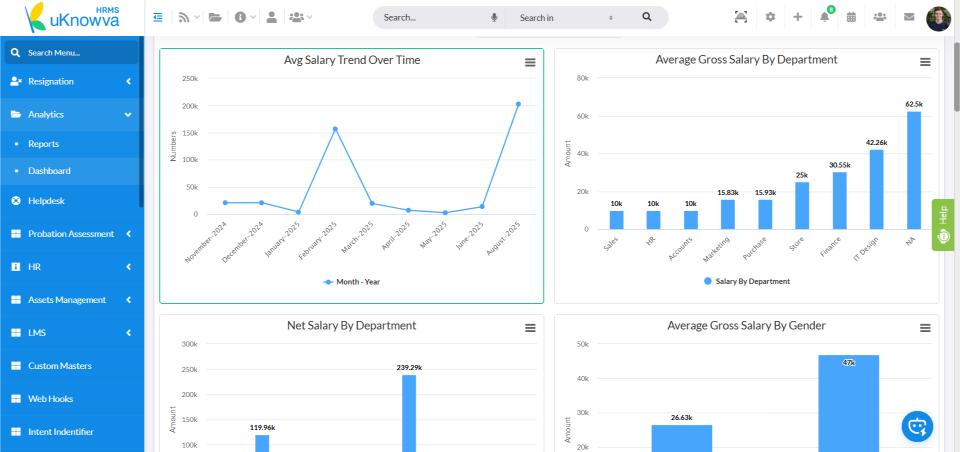Click the sidebar collapse menu icon

click(159, 17)
